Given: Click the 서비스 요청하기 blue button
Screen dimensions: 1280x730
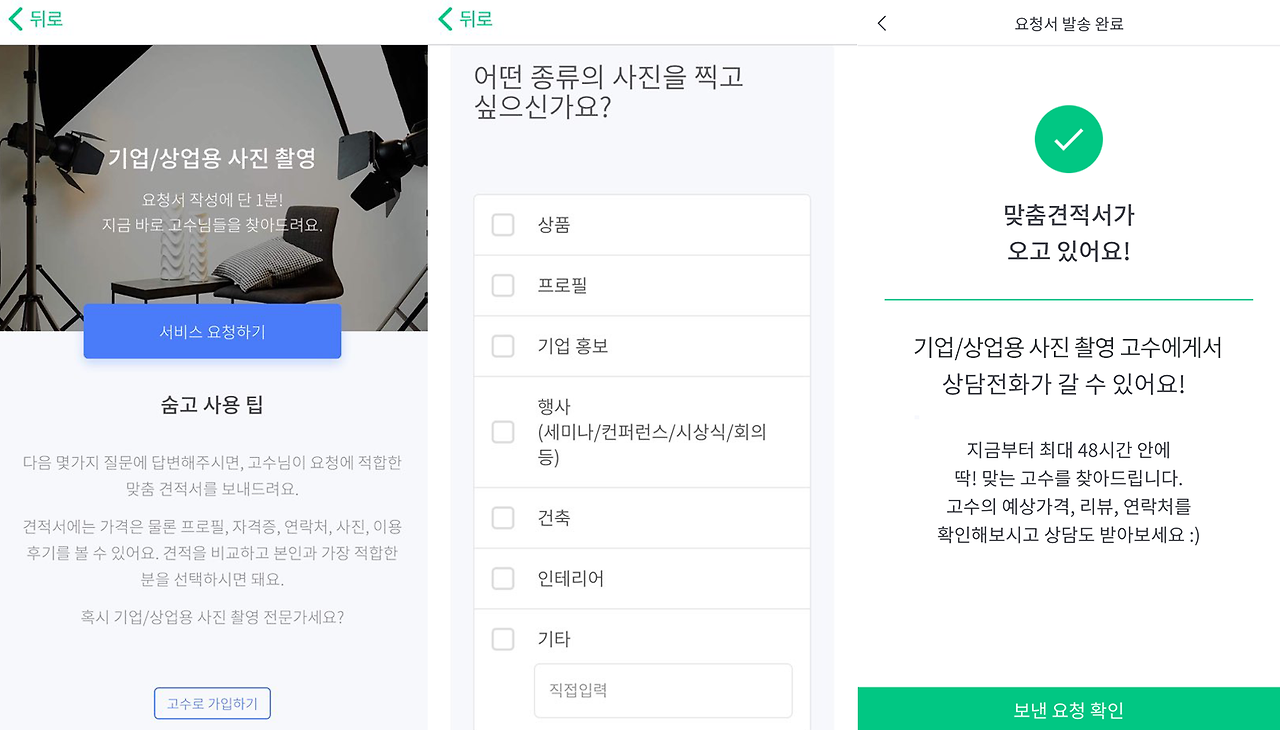Looking at the screenshot, I should [x=212, y=330].
